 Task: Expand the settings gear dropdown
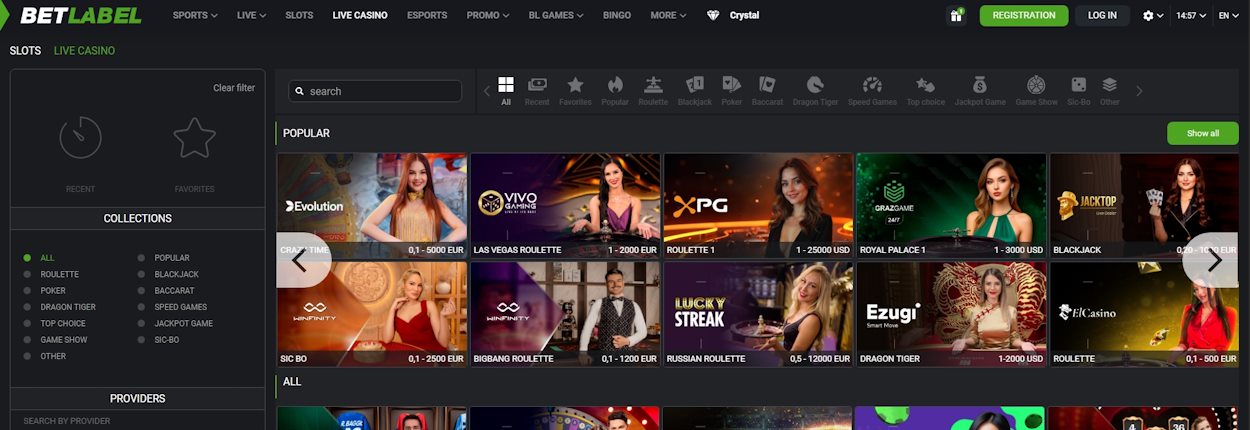1153,16
